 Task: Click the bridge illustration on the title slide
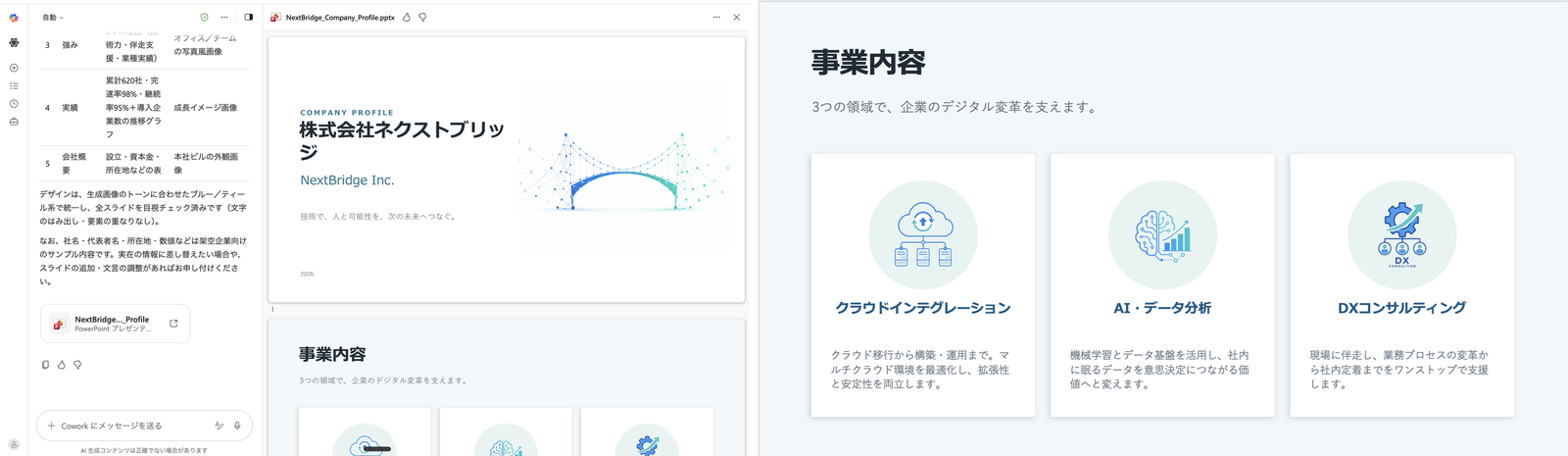pyautogui.click(x=623, y=172)
